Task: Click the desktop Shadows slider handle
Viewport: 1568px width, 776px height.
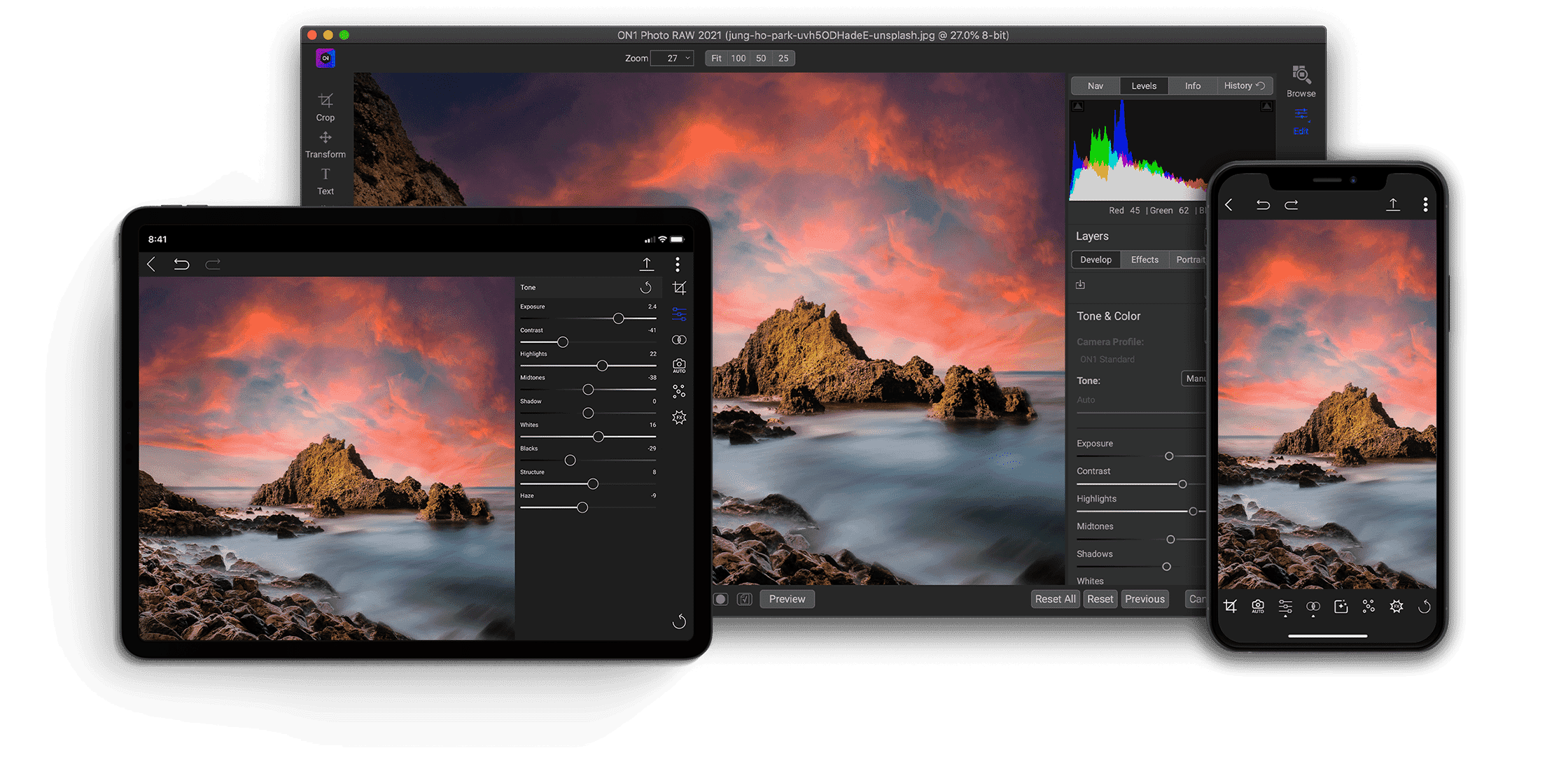Action: [1166, 567]
